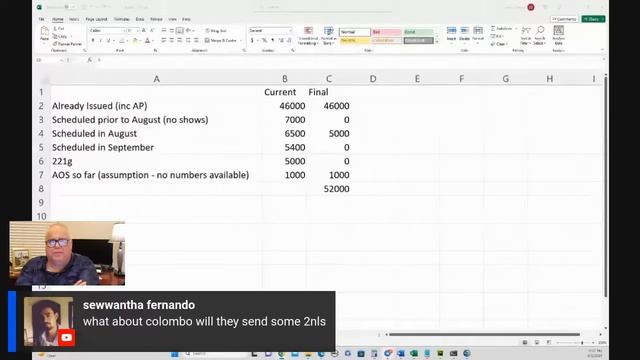Open Format as Table menu
This screenshot has height=360, width=640.
[x=329, y=36]
